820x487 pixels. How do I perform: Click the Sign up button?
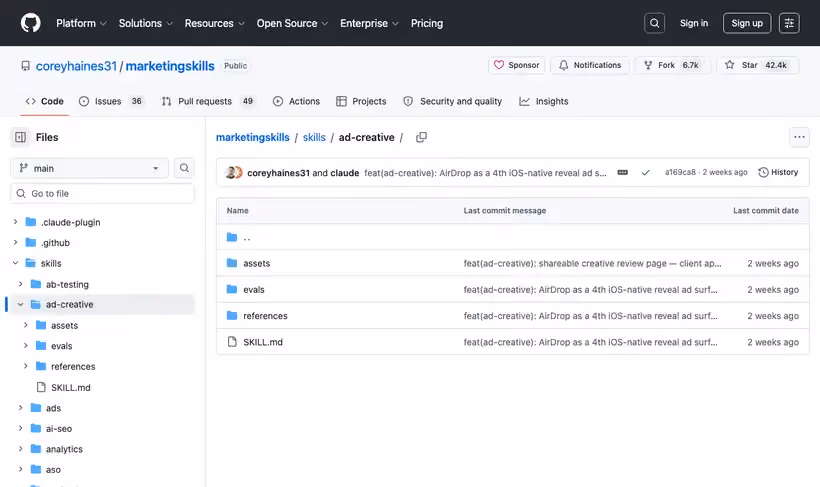[x=747, y=23]
